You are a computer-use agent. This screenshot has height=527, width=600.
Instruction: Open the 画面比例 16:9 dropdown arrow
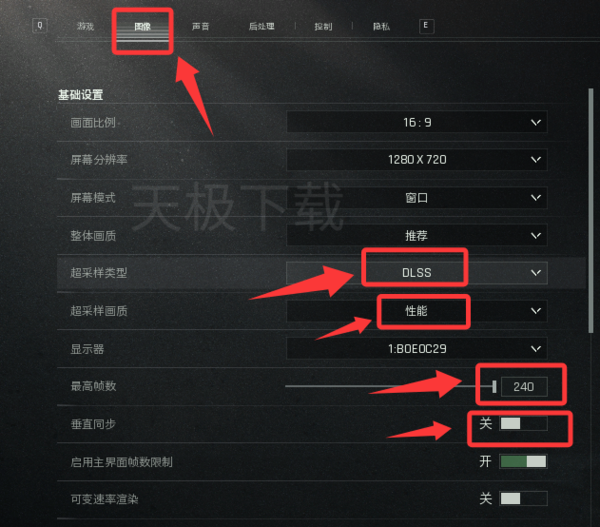(x=536, y=122)
